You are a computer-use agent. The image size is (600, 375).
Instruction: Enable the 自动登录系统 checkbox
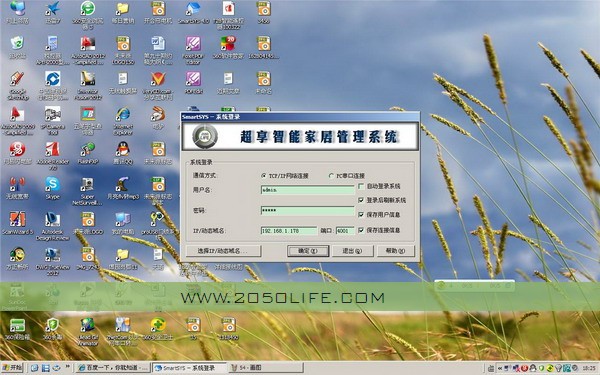[x=361, y=186]
